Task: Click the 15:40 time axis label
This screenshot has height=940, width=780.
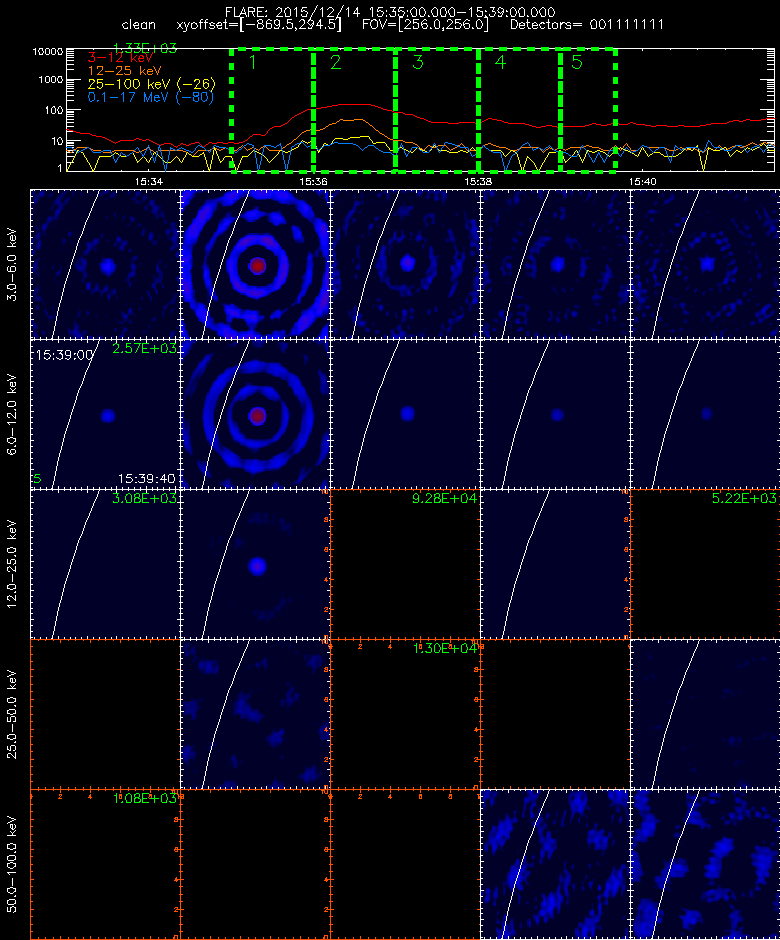Action: (x=643, y=181)
